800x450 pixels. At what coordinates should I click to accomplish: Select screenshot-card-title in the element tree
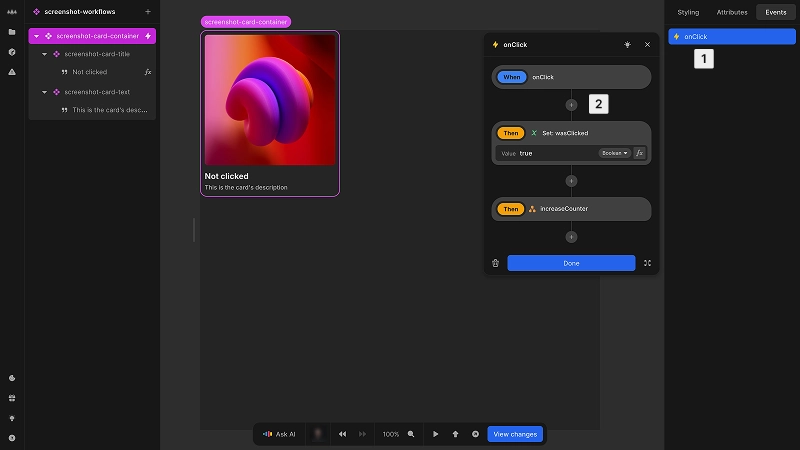tap(97, 54)
